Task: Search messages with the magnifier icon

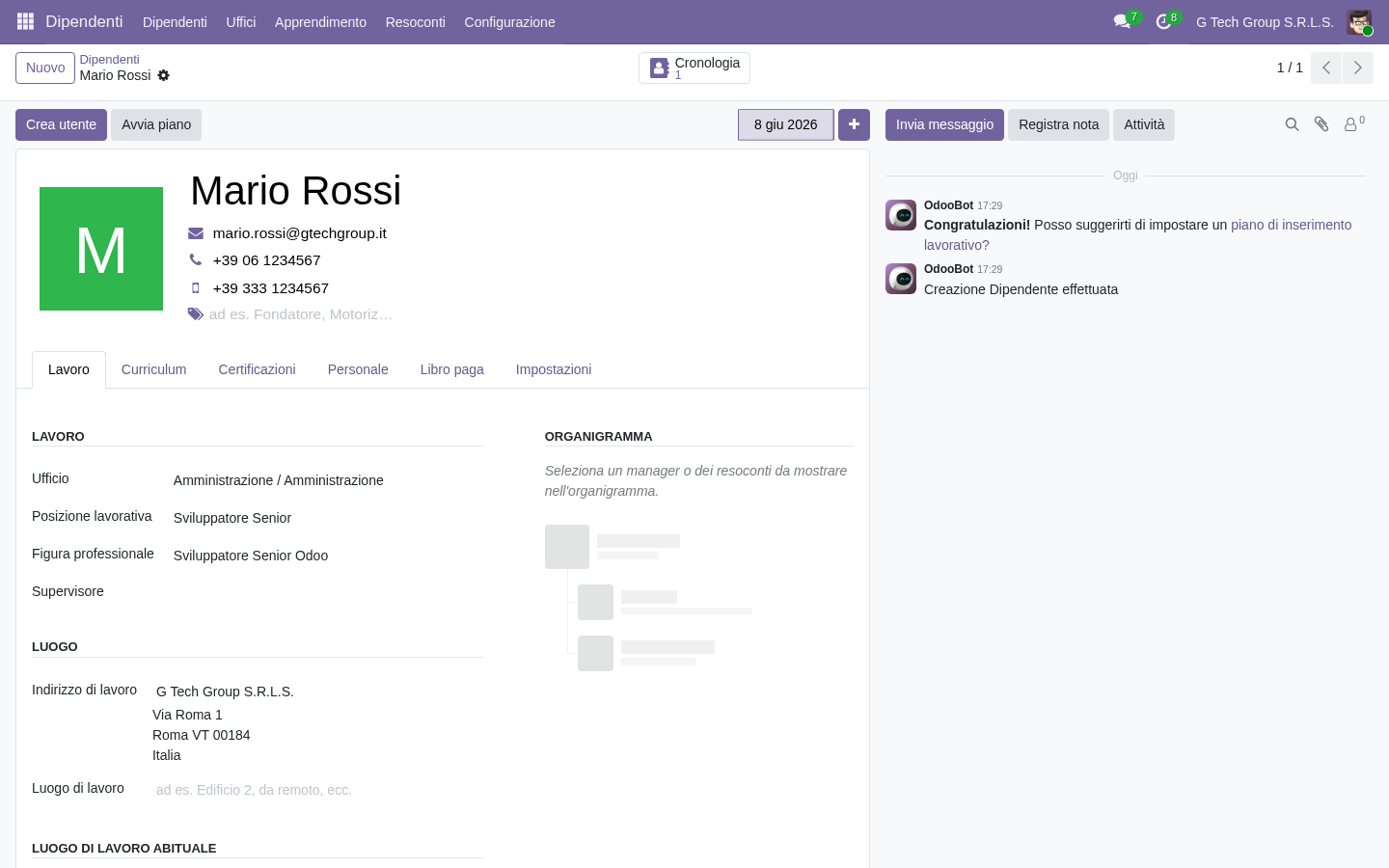Action: [x=1293, y=124]
